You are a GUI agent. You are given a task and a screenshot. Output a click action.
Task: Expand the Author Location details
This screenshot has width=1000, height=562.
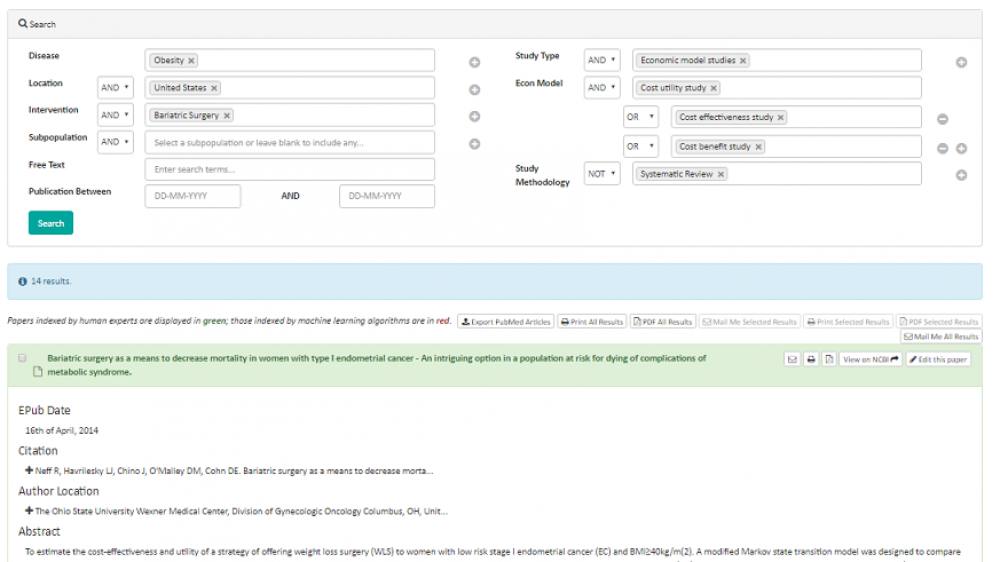(x=29, y=511)
